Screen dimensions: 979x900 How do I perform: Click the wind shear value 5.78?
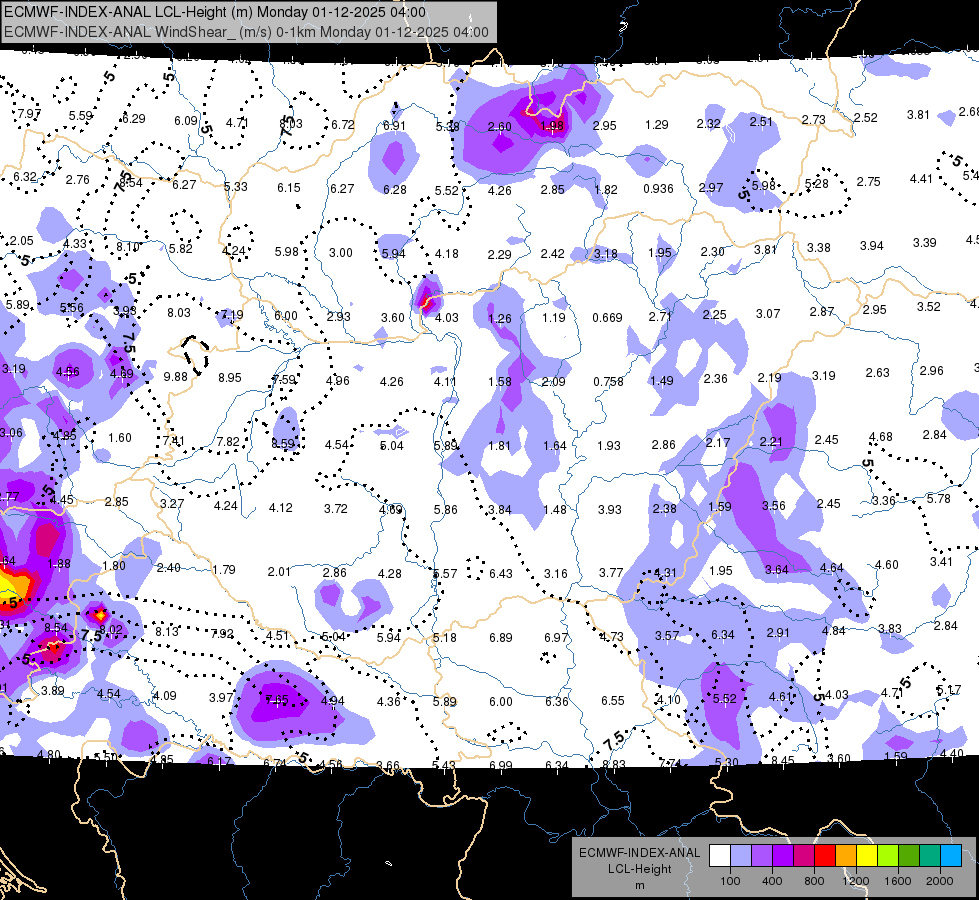tap(938, 498)
